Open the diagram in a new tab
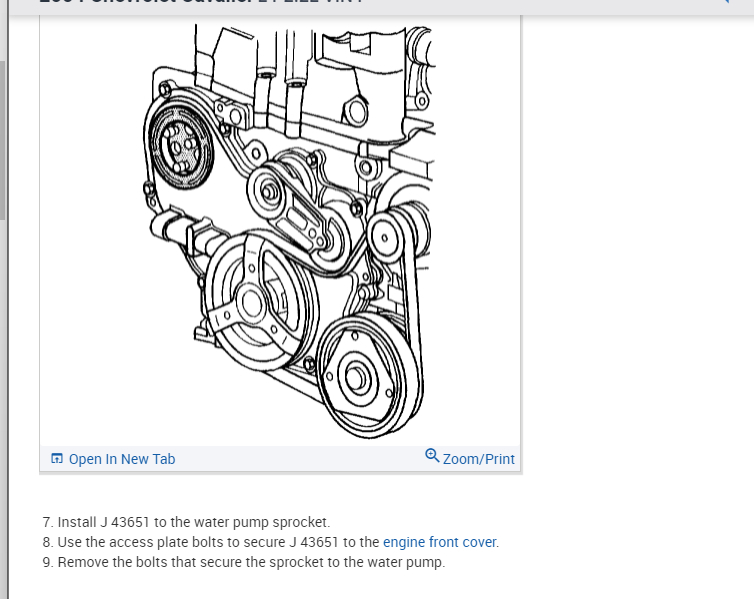This screenshot has width=754, height=599. click(113, 459)
